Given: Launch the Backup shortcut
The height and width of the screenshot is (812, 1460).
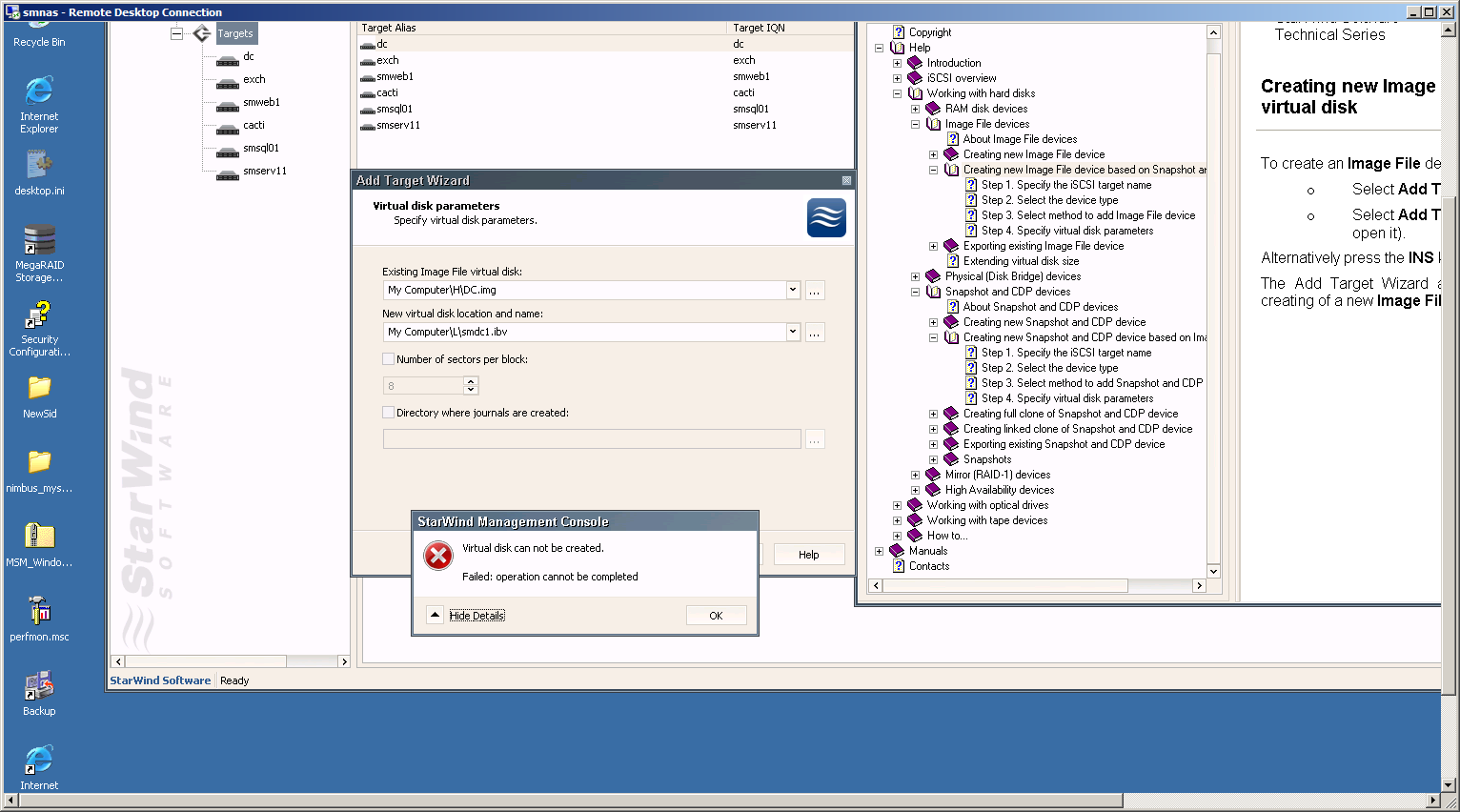Looking at the screenshot, I should pos(39,693).
